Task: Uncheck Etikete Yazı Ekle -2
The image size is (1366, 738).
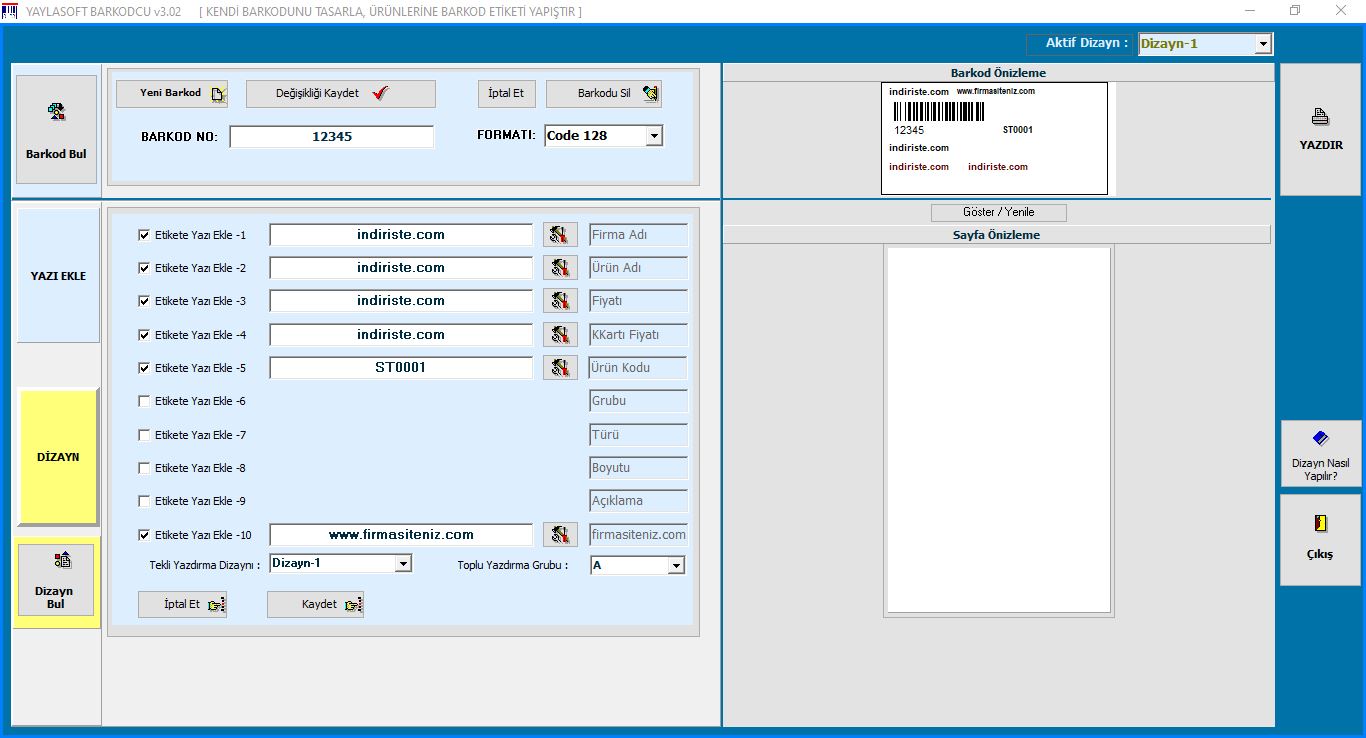Action: coord(144,268)
